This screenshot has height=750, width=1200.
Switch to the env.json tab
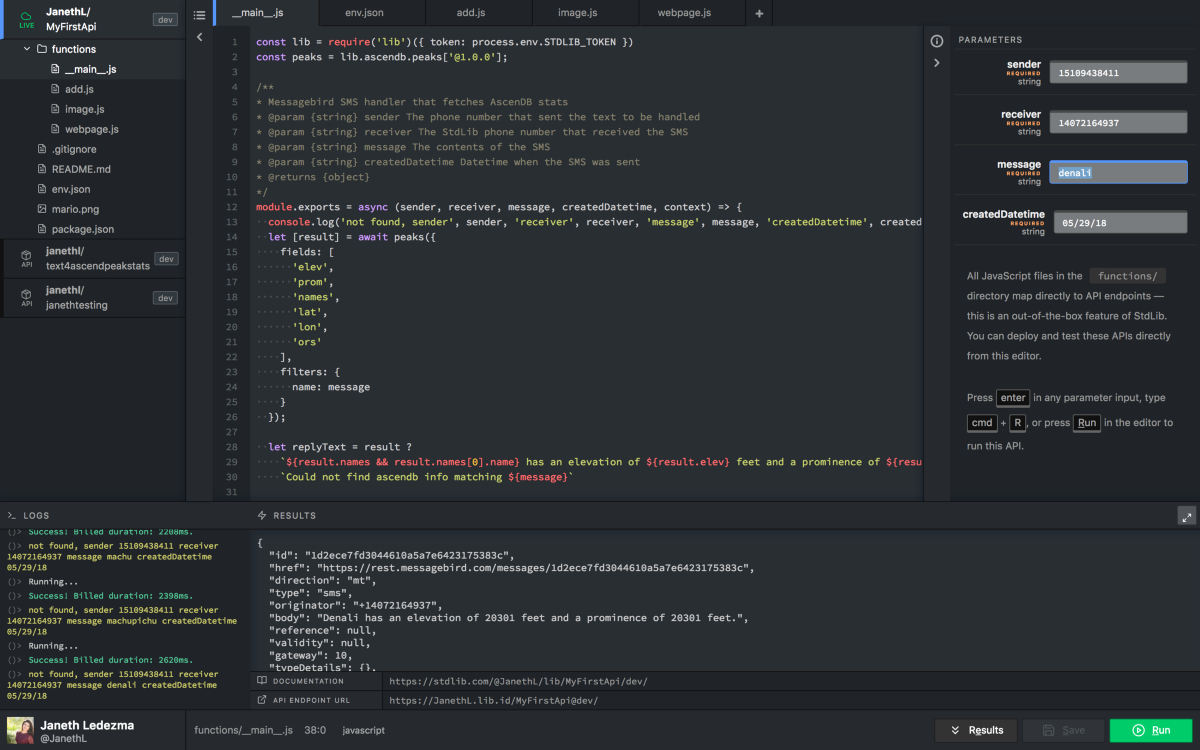tap(371, 14)
